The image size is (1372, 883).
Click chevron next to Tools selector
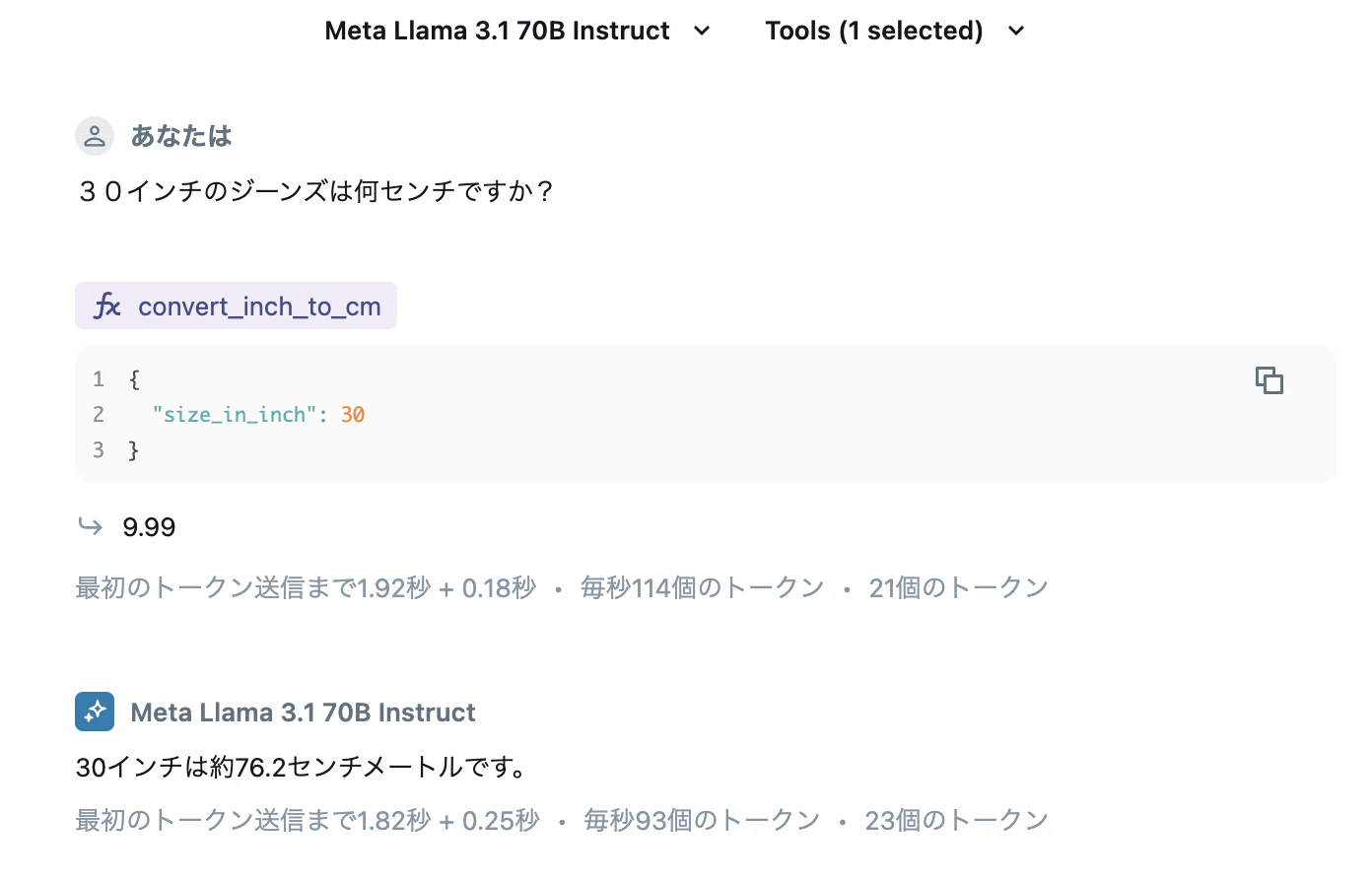click(x=1016, y=31)
